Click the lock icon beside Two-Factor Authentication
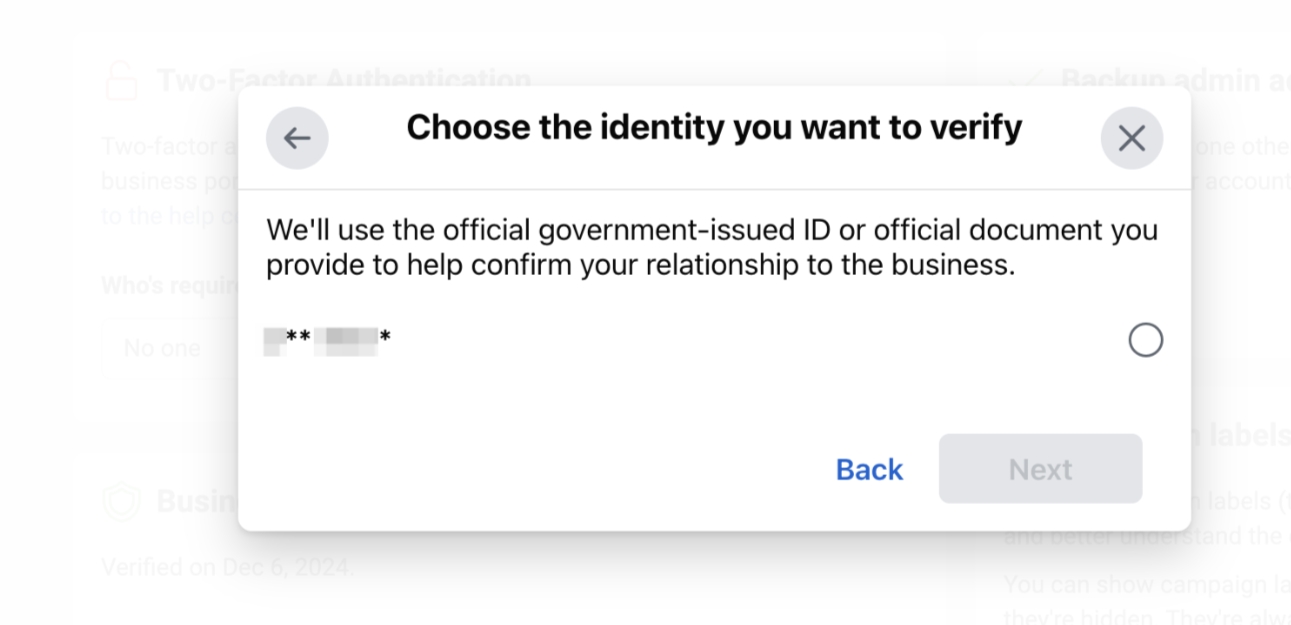 pyautogui.click(x=122, y=80)
